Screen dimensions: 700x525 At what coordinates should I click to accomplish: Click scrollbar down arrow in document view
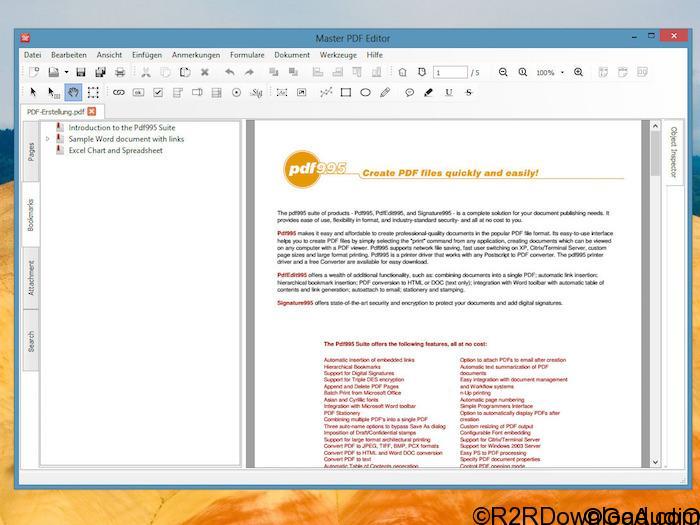pos(655,462)
